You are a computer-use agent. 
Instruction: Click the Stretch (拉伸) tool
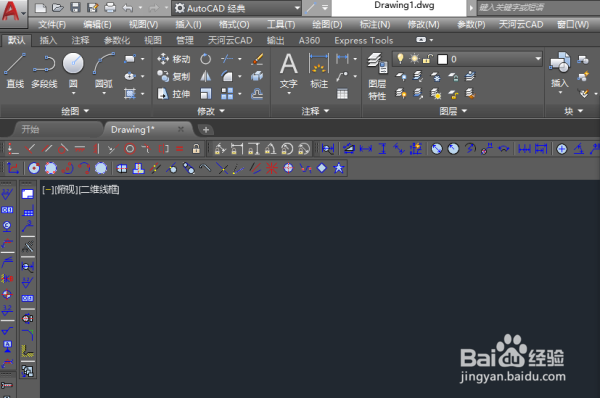tap(174, 94)
